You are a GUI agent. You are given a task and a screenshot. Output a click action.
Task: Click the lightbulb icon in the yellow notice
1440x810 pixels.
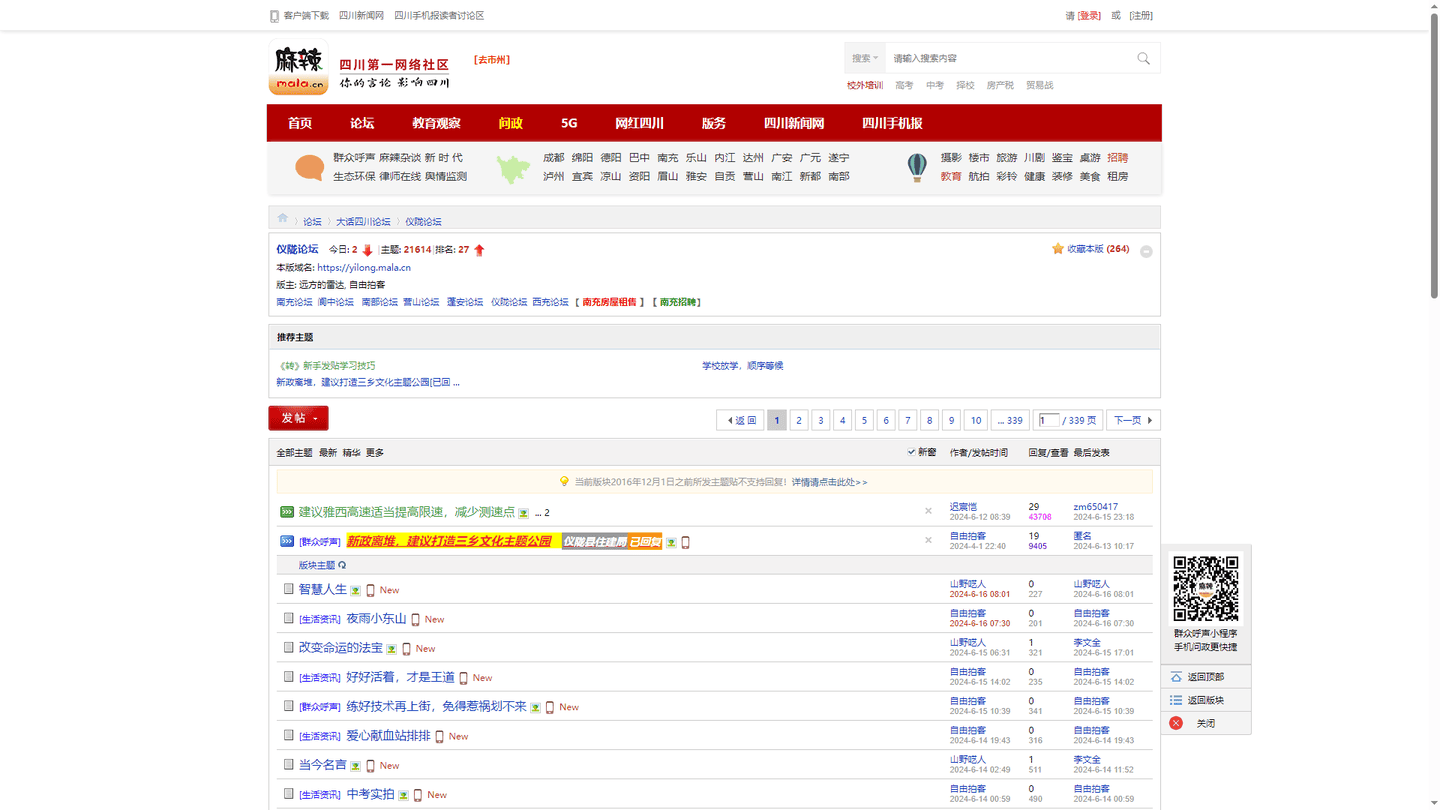click(564, 482)
